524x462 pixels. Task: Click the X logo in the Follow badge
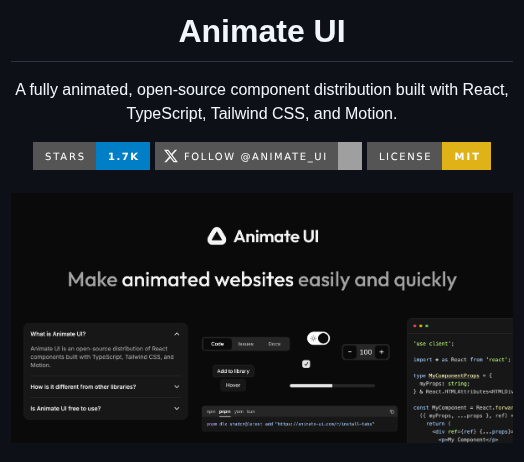pos(171,156)
